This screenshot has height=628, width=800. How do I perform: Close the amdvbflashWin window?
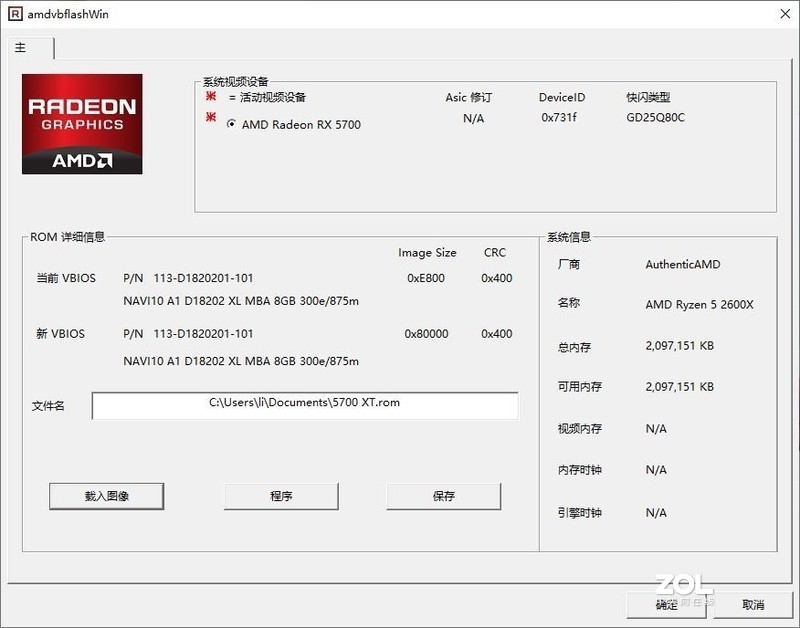click(786, 14)
